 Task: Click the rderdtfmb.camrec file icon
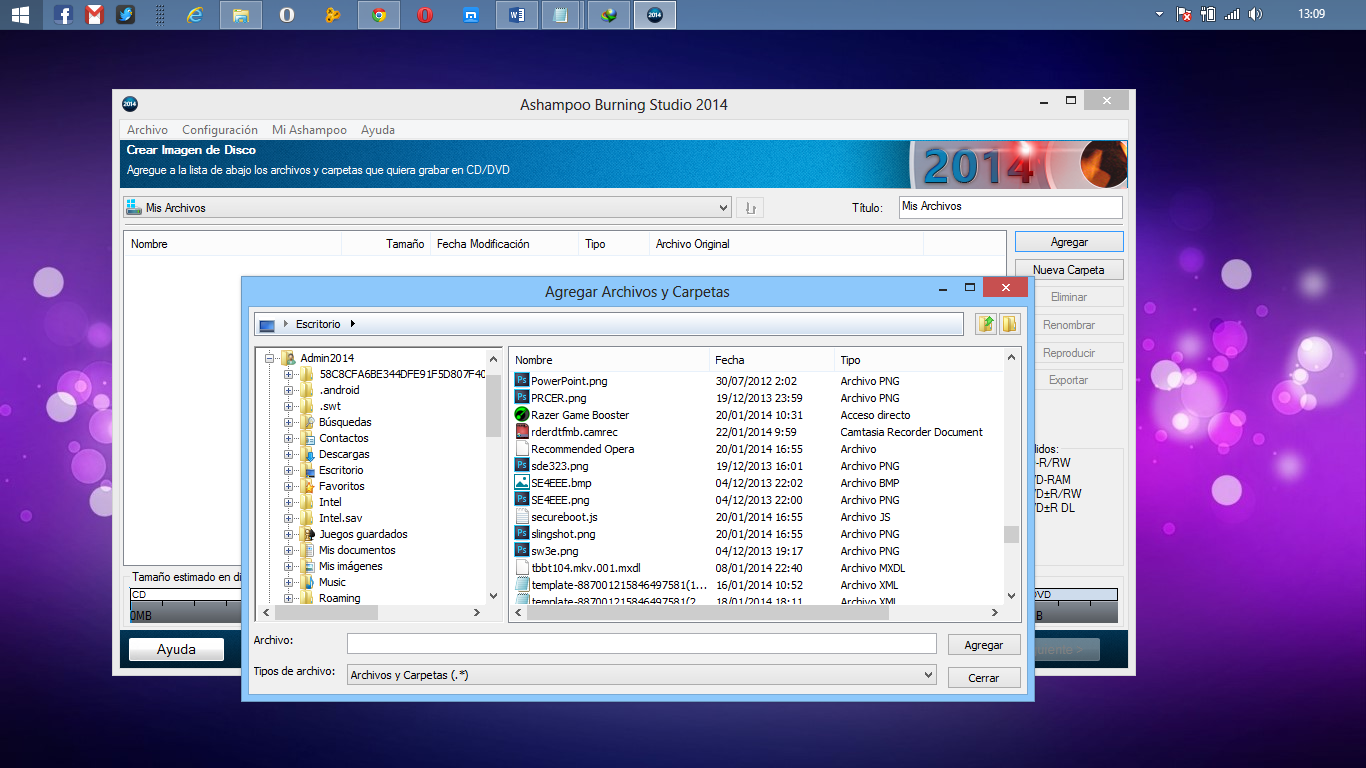click(x=521, y=432)
